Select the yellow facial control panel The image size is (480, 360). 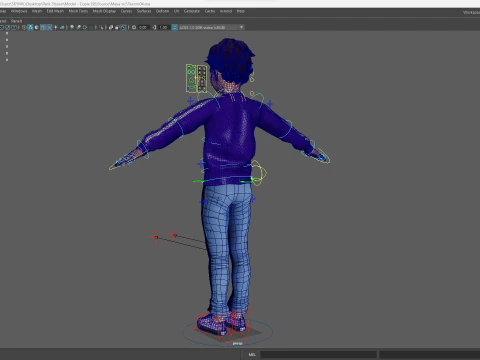pyautogui.click(x=196, y=78)
